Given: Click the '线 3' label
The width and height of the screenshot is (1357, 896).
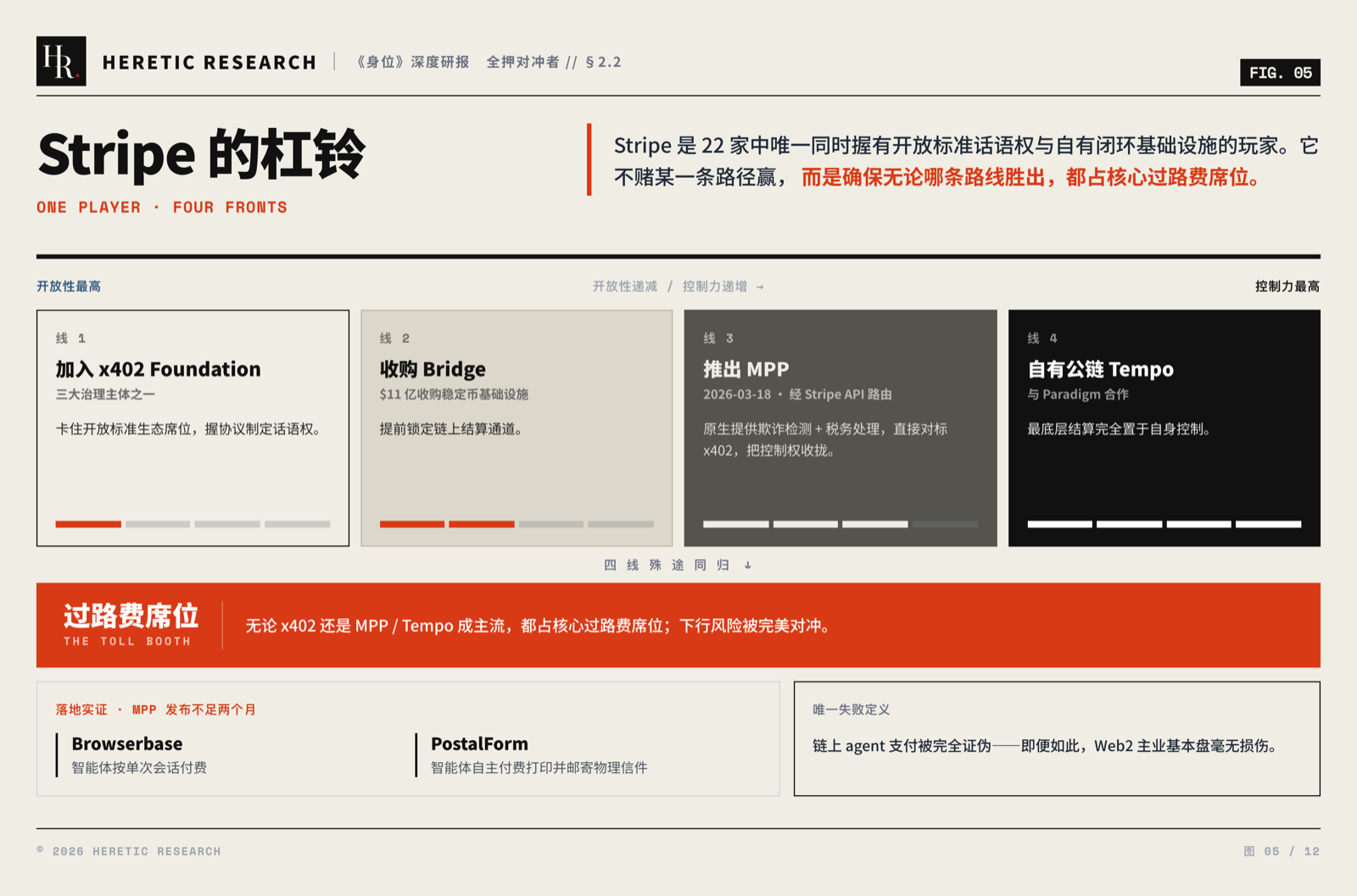Looking at the screenshot, I should pyautogui.click(x=718, y=338).
